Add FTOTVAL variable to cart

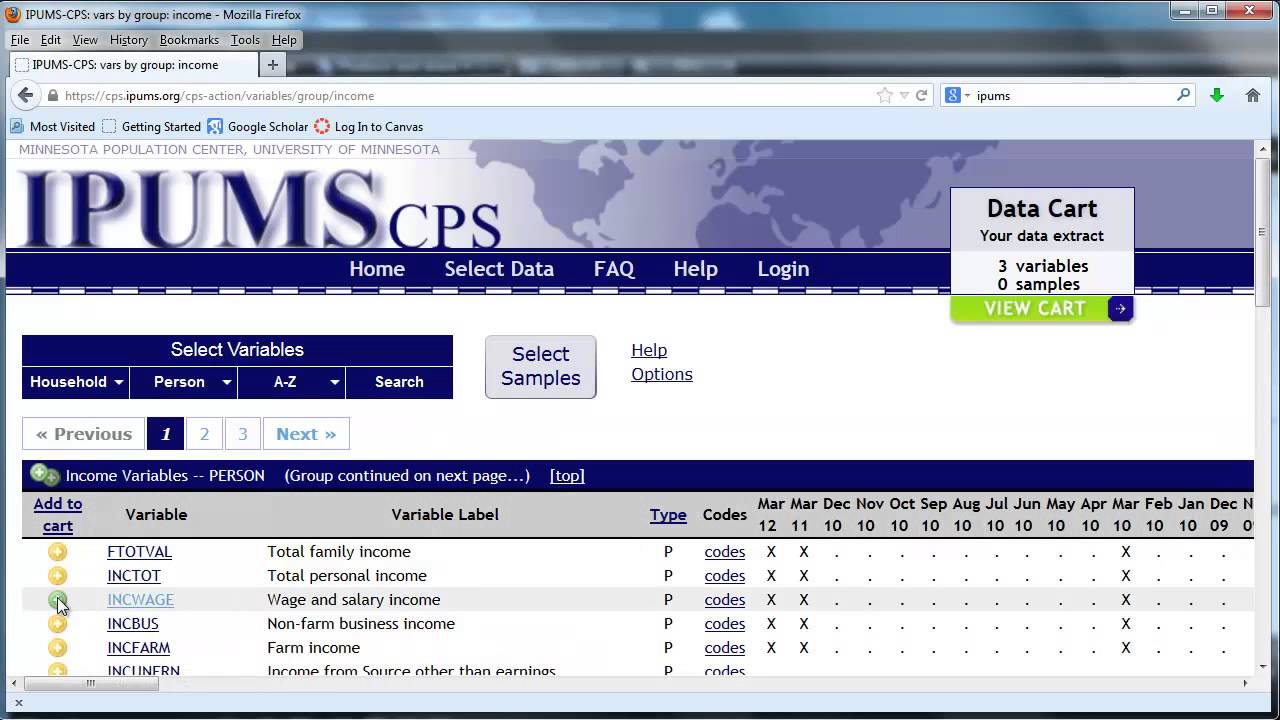(x=58, y=552)
